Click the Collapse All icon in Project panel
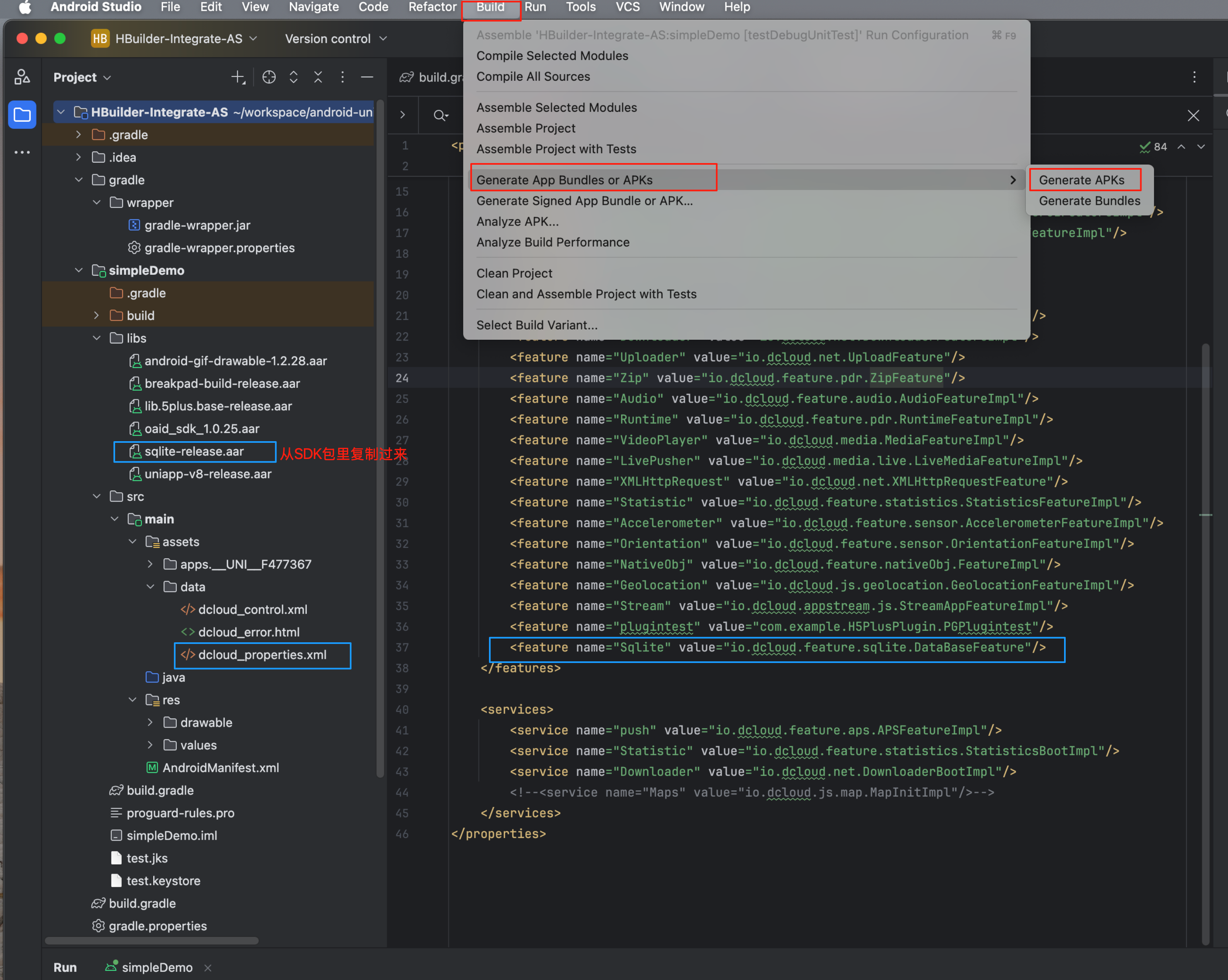The width and height of the screenshot is (1228, 980). (x=318, y=77)
